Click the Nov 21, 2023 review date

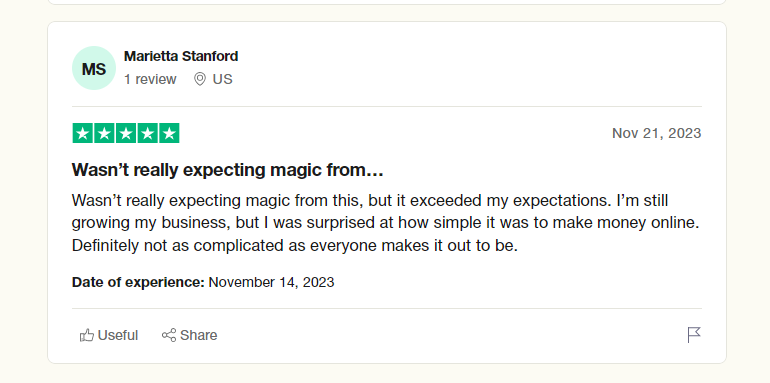coord(657,133)
